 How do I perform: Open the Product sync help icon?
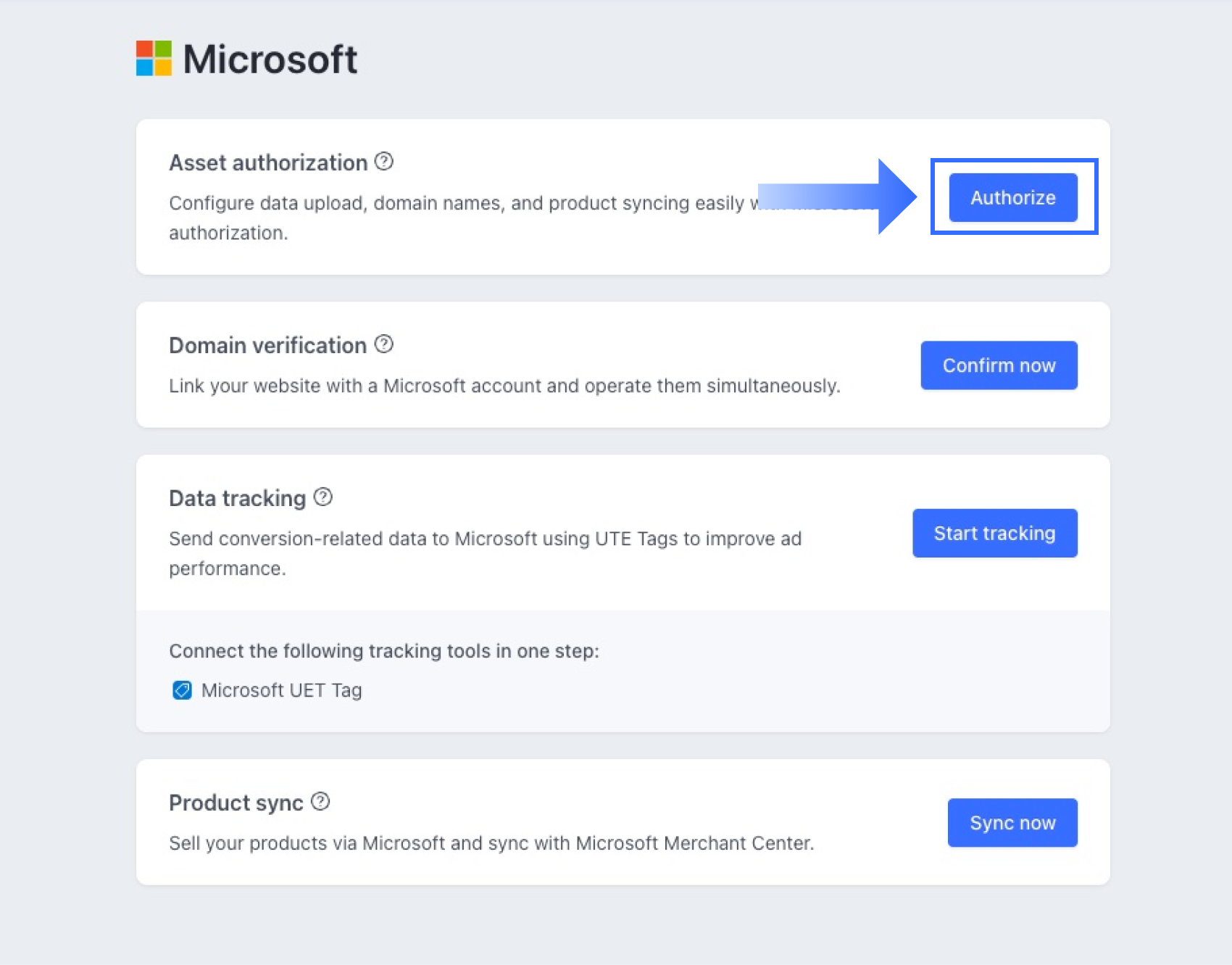(x=320, y=802)
